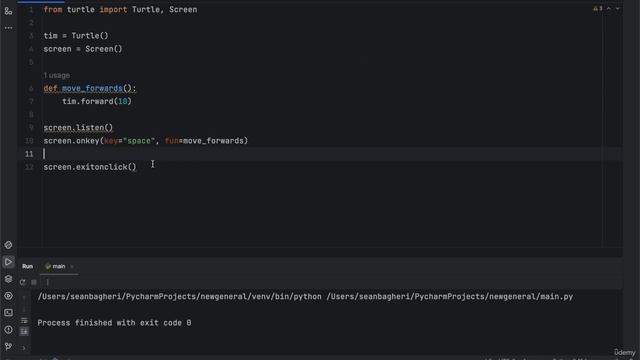The width and height of the screenshot is (640, 360).
Task: Open the Structure tool window icon
Action: point(8,11)
